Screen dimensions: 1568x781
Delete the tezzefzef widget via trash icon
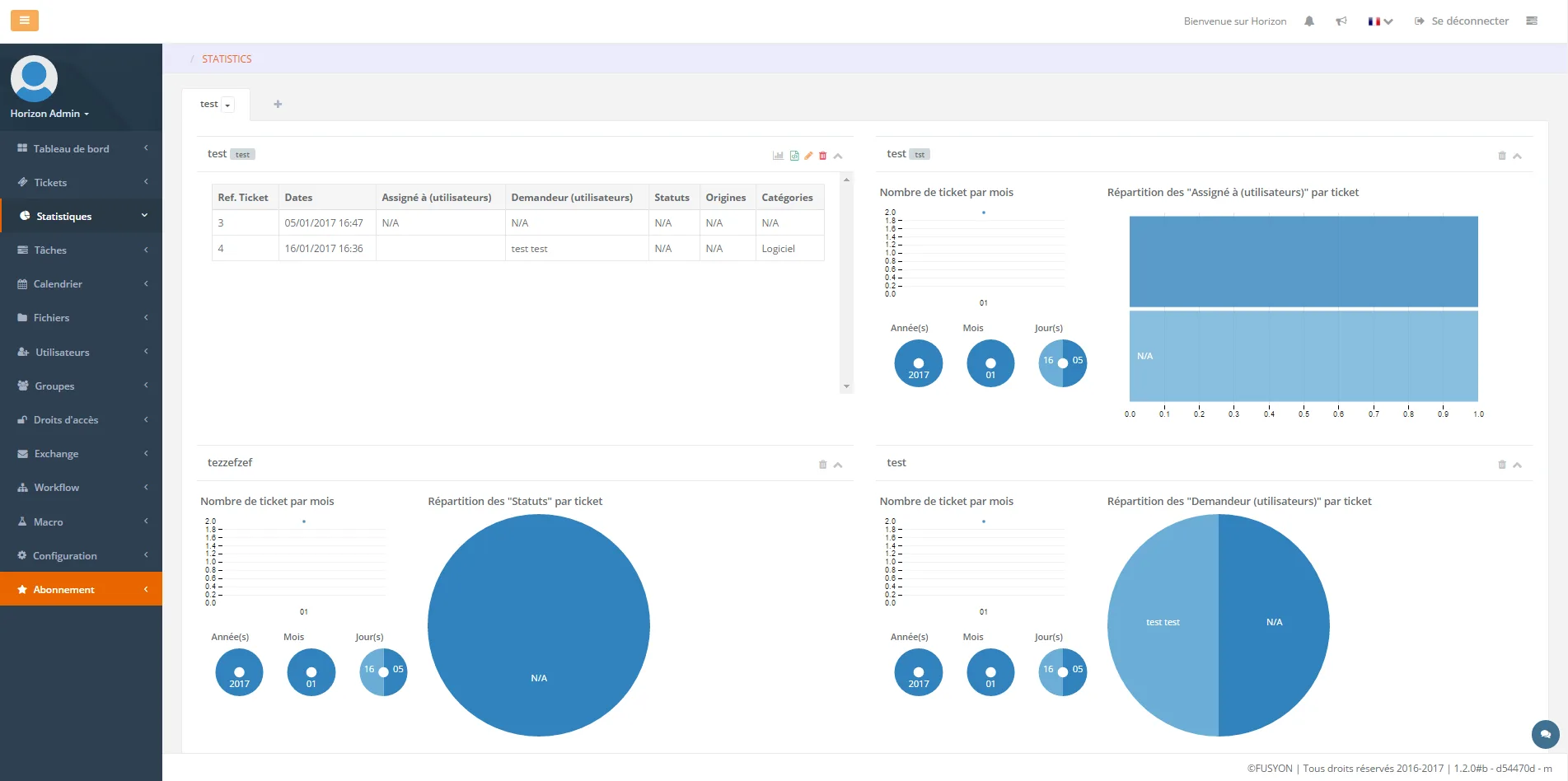(822, 465)
